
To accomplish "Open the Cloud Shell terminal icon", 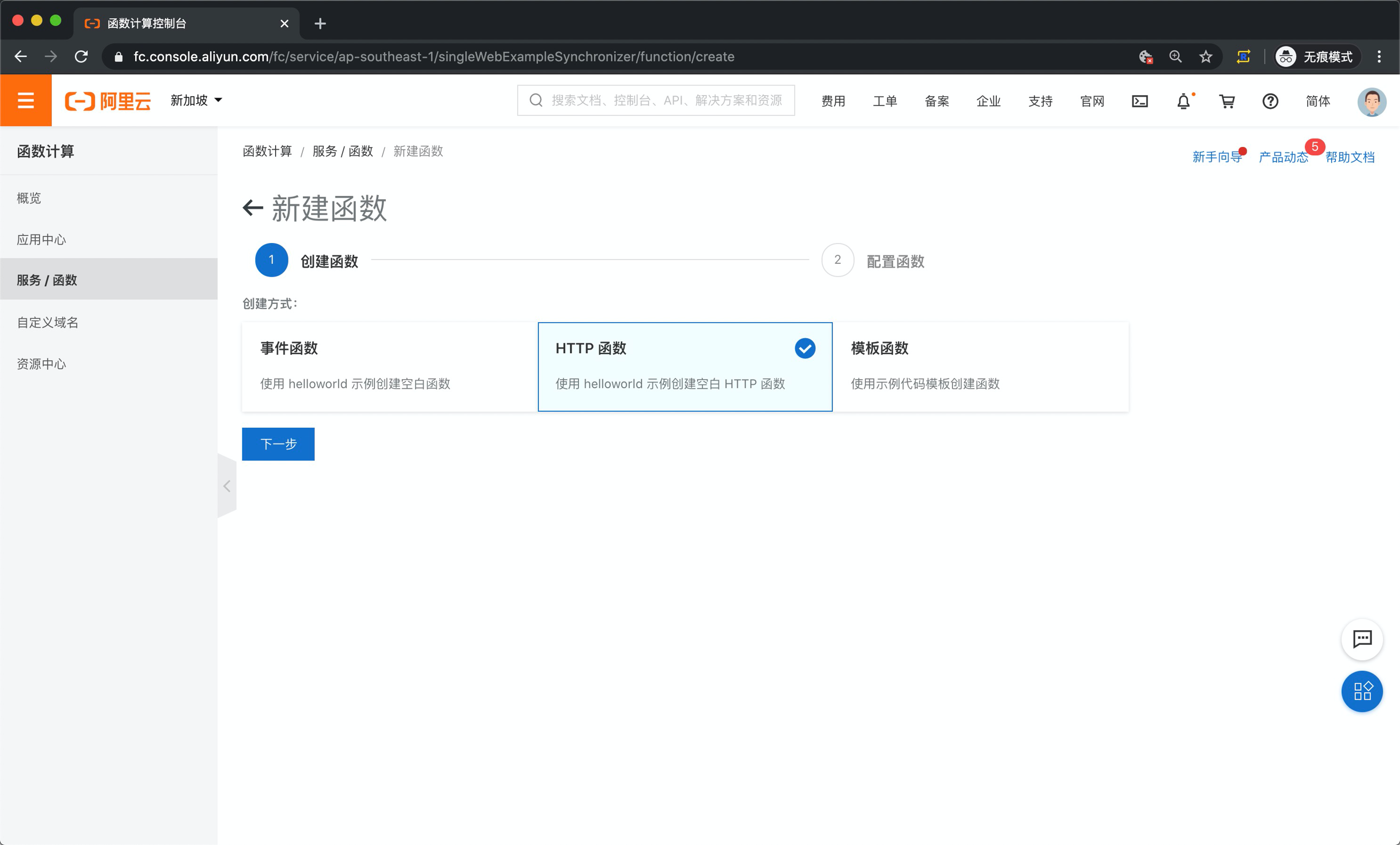I will click(1140, 101).
